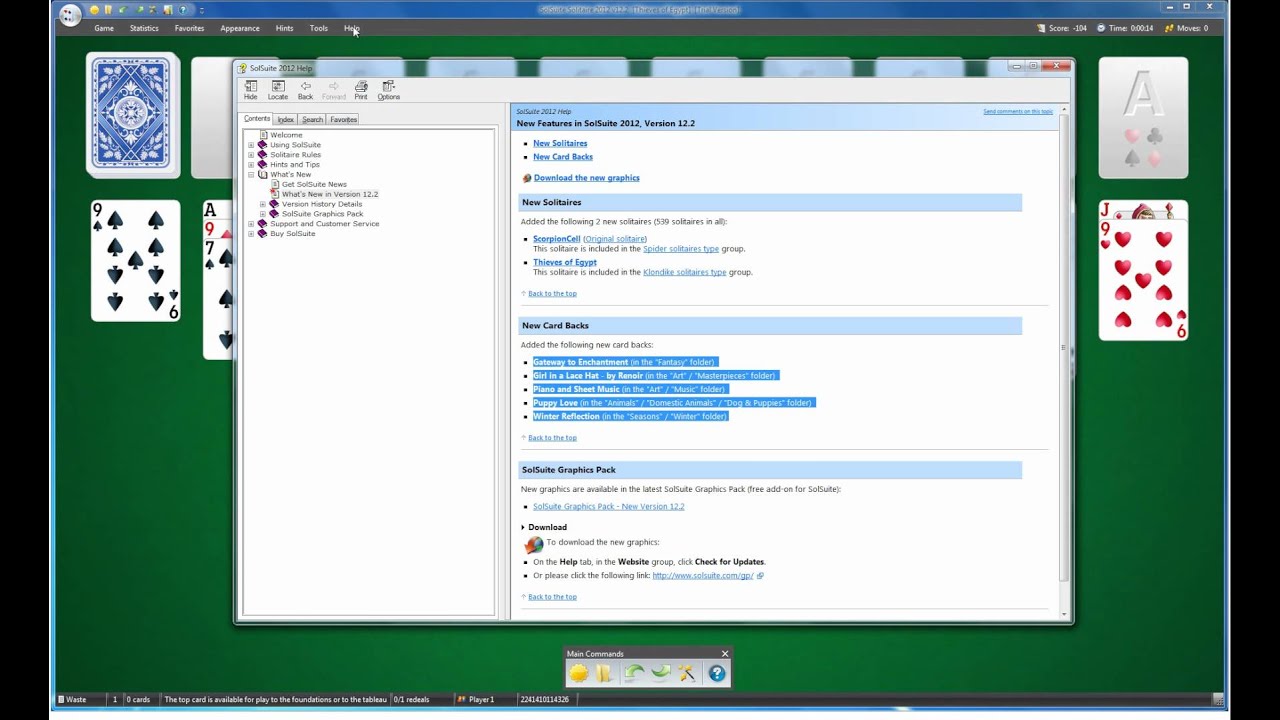This screenshot has width=1280, height=720.
Task: Click the Player 1 flag icon in status bar
Action: [x=461, y=700]
